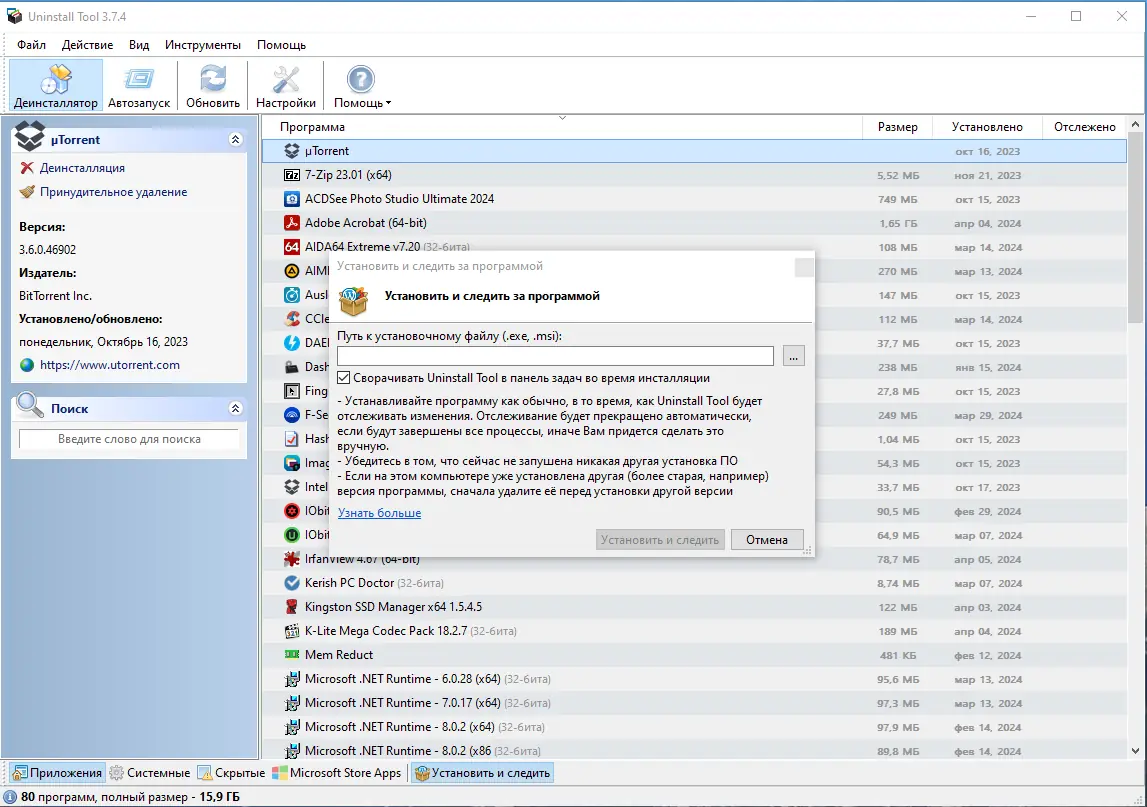The image size is (1147, 807).
Task: Click the K-Lite Mega Codec Pack icon
Action: coord(292,631)
